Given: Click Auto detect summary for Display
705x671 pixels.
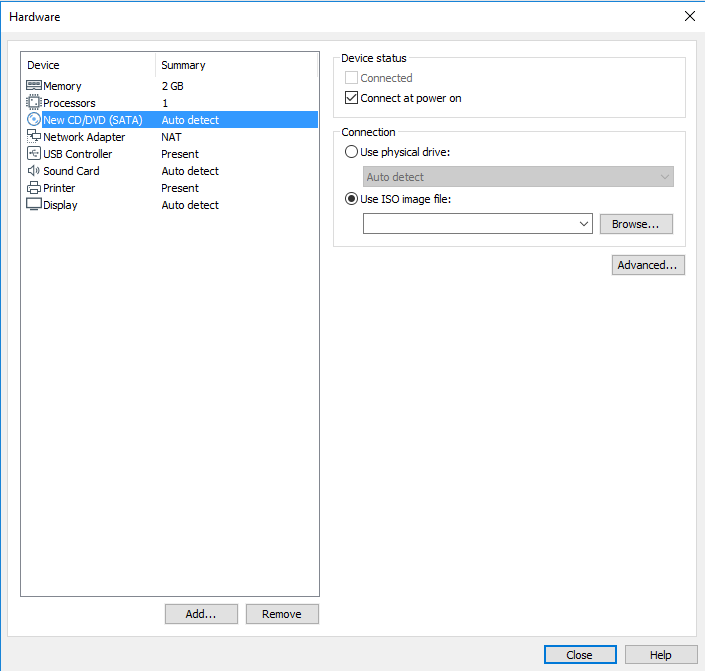Looking at the screenshot, I should [190, 205].
